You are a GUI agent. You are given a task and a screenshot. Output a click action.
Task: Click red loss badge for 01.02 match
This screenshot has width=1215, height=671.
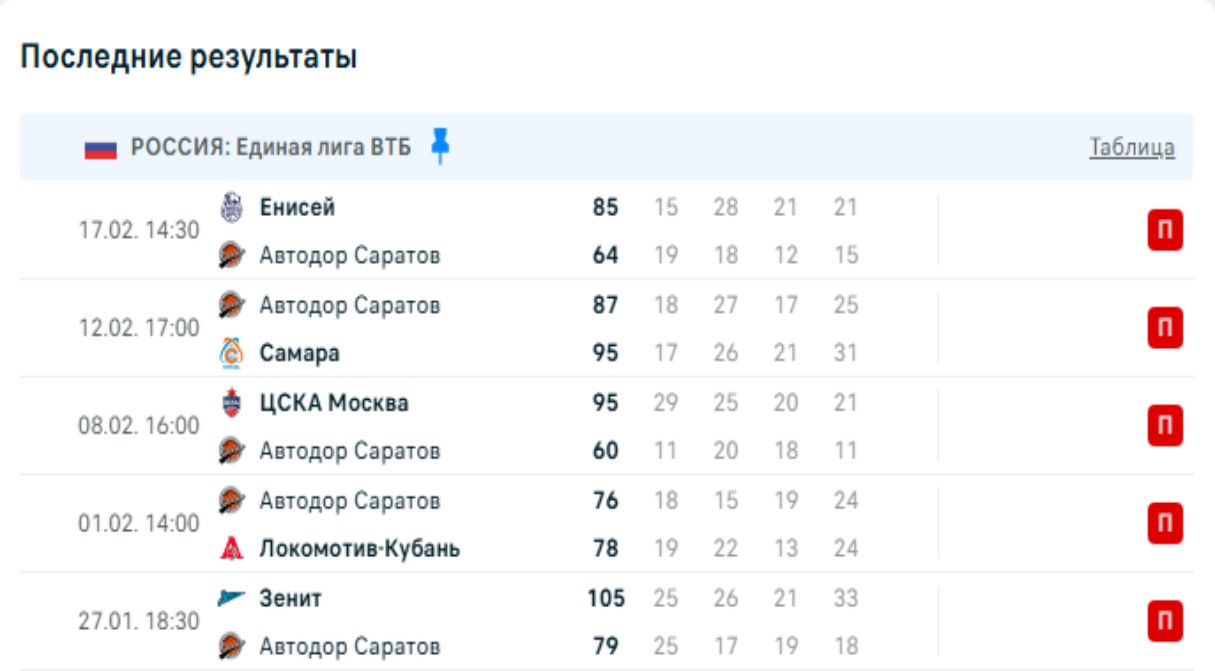pos(1165,523)
